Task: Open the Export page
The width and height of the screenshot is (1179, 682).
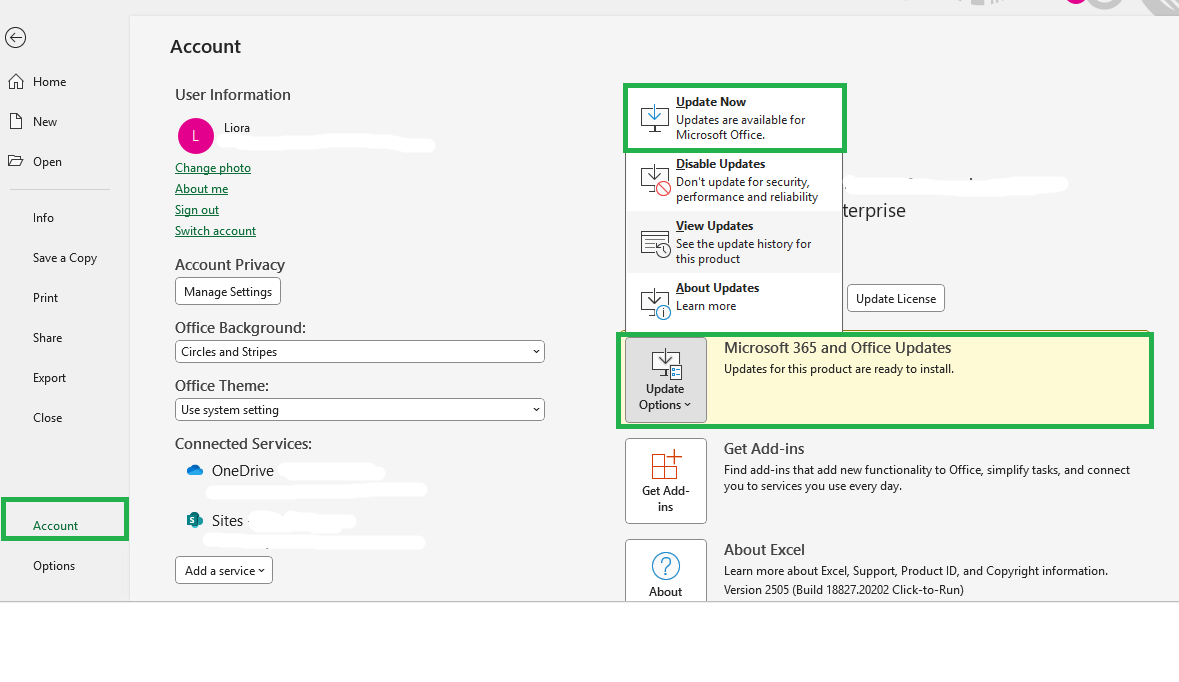Action: (x=50, y=378)
